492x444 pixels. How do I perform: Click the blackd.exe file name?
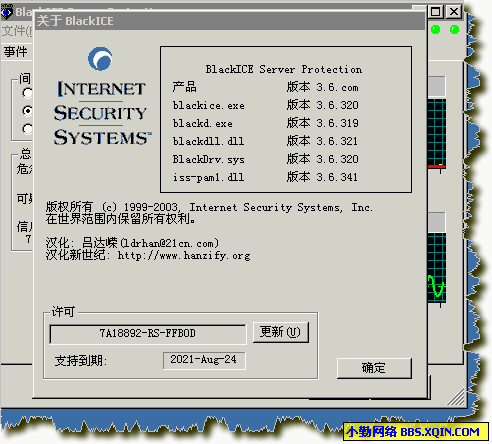(203, 124)
